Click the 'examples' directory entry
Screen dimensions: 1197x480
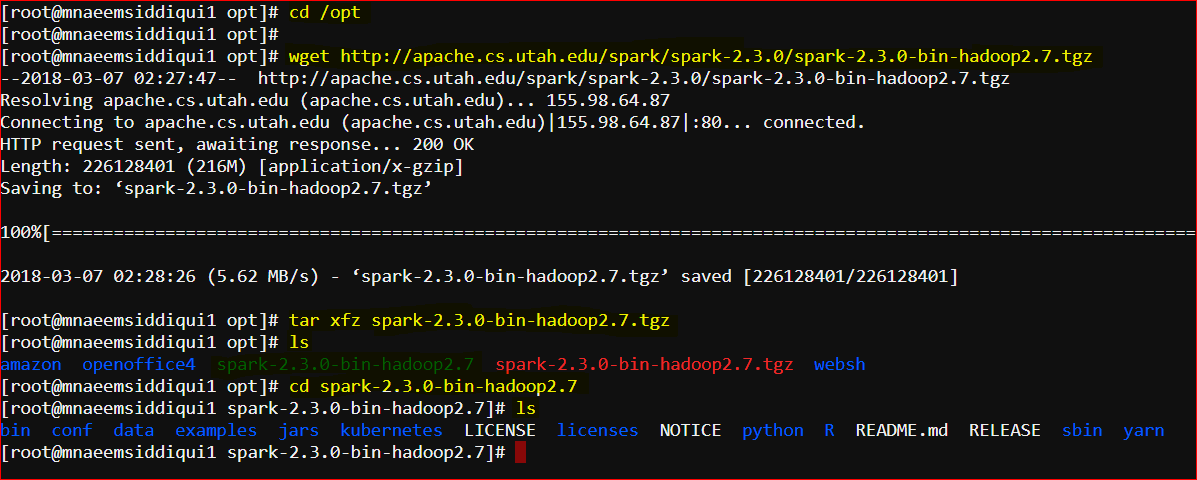216,430
